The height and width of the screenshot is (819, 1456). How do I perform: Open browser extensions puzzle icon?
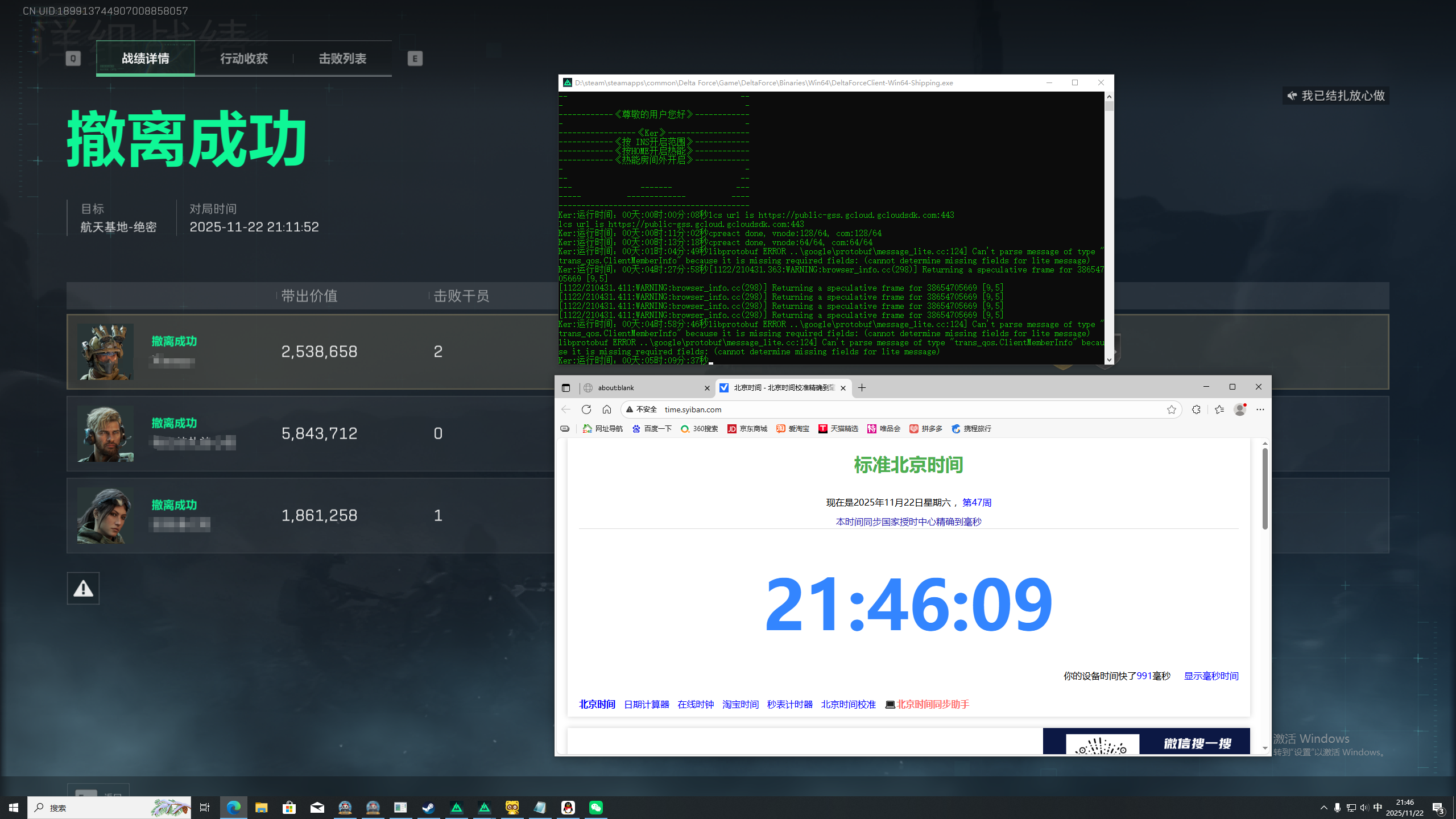(1196, 409)
